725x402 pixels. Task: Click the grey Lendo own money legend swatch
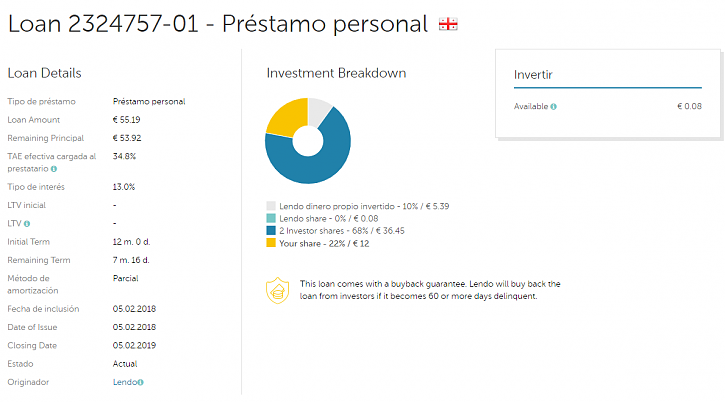pos(271,206)
